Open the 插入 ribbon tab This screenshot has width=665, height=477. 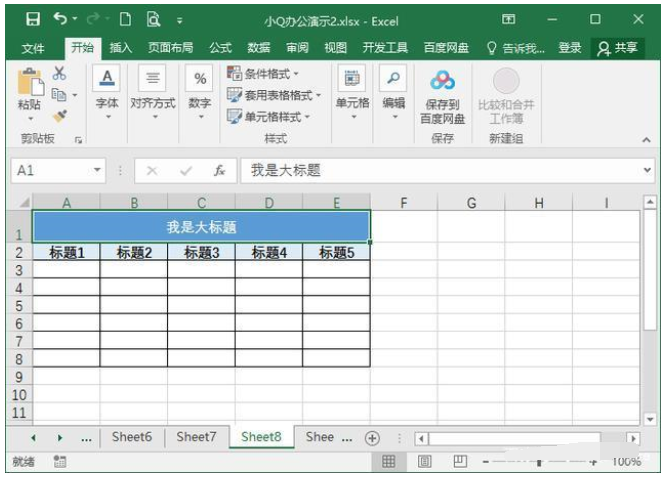120,47
